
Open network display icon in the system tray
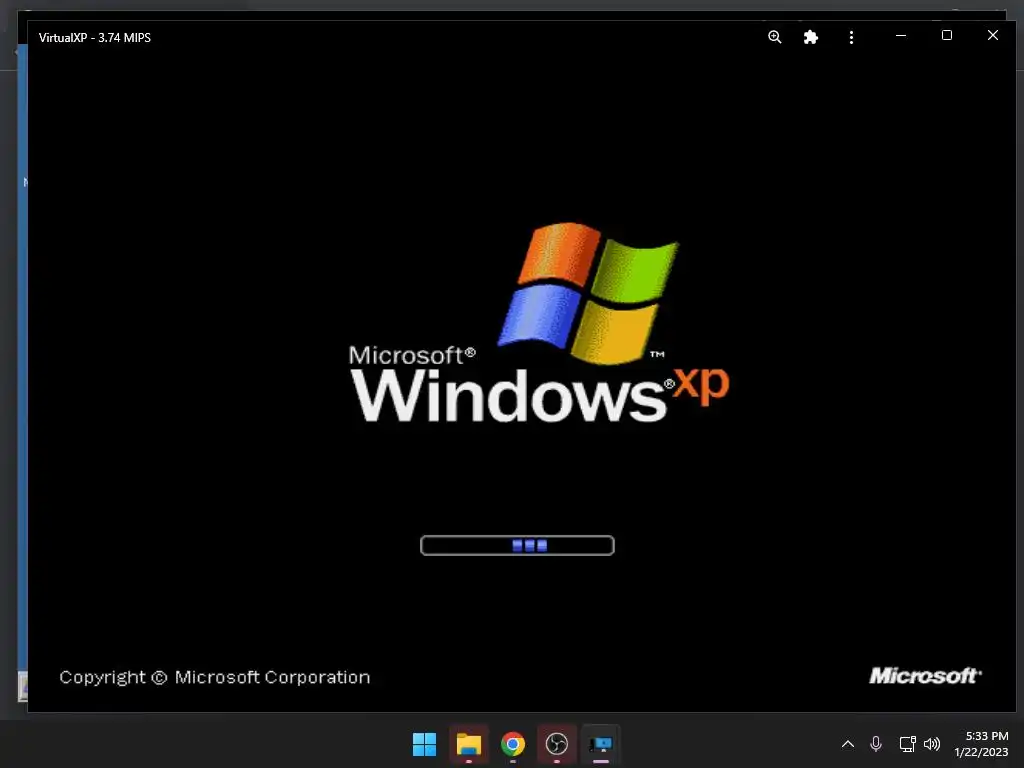pyautogui.click(x=907, y=744)
